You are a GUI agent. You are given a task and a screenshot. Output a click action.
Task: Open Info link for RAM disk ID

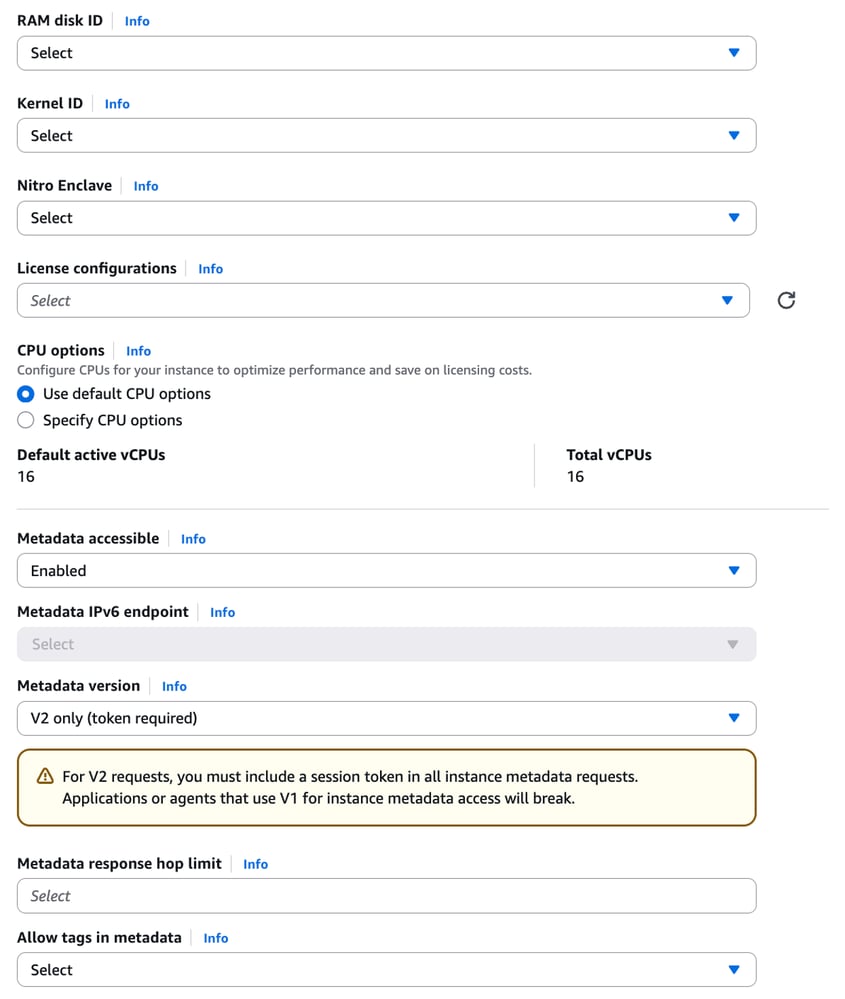tap(137, 21)
